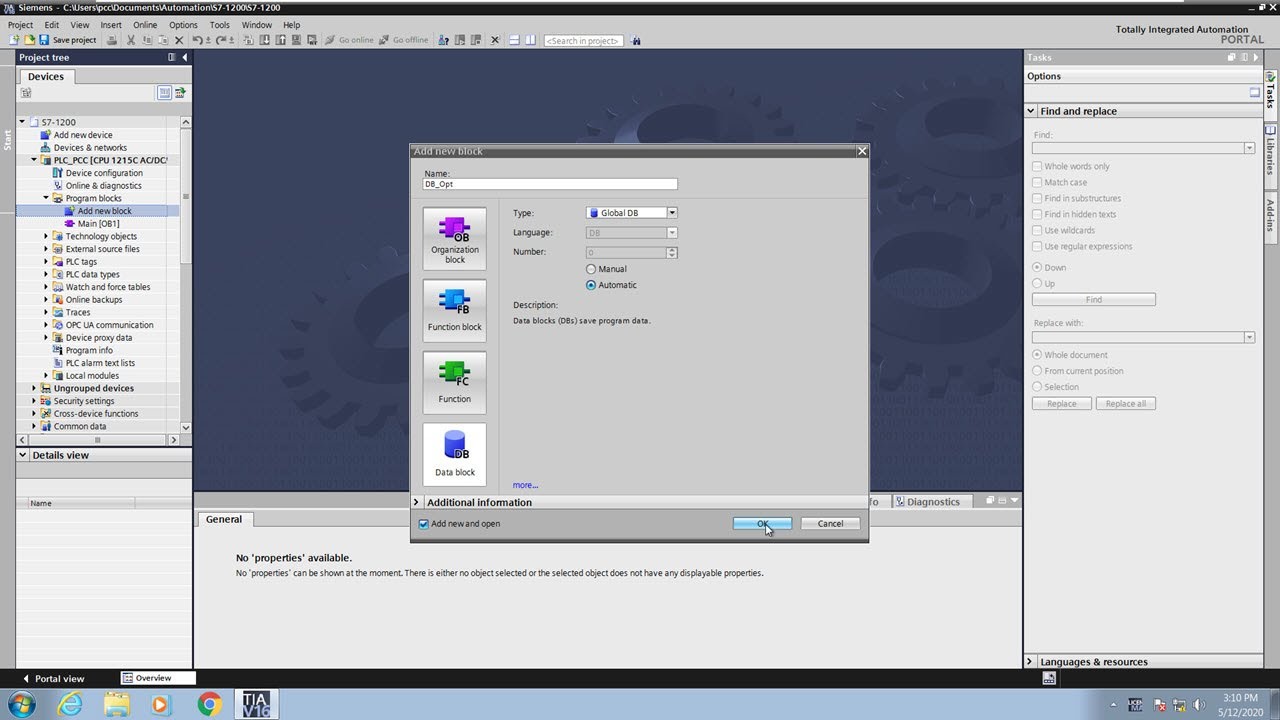Click the Search in project field
Viewport: 1280px width, 720px height.
coord(584,41)
